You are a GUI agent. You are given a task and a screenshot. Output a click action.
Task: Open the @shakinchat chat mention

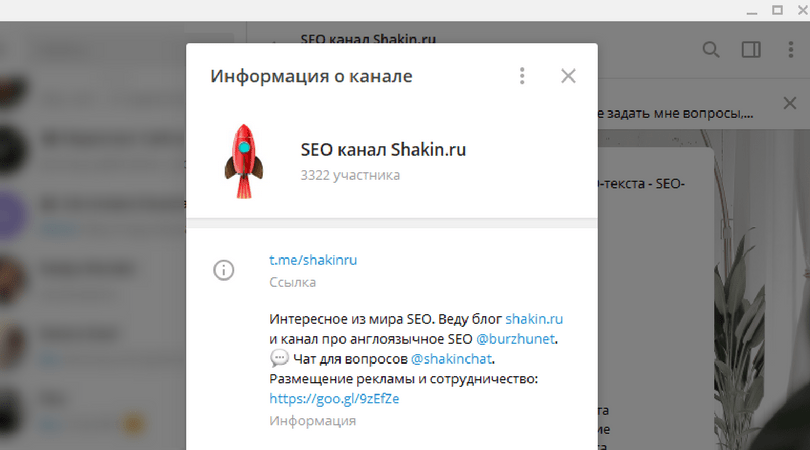click(451, 359)
